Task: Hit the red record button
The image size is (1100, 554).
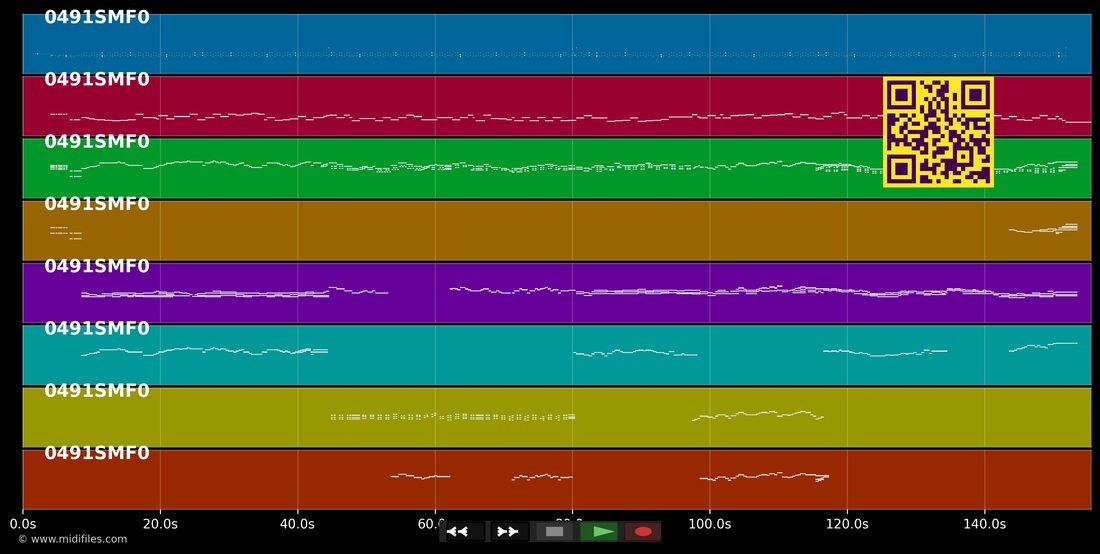Action: click(643, 532)
